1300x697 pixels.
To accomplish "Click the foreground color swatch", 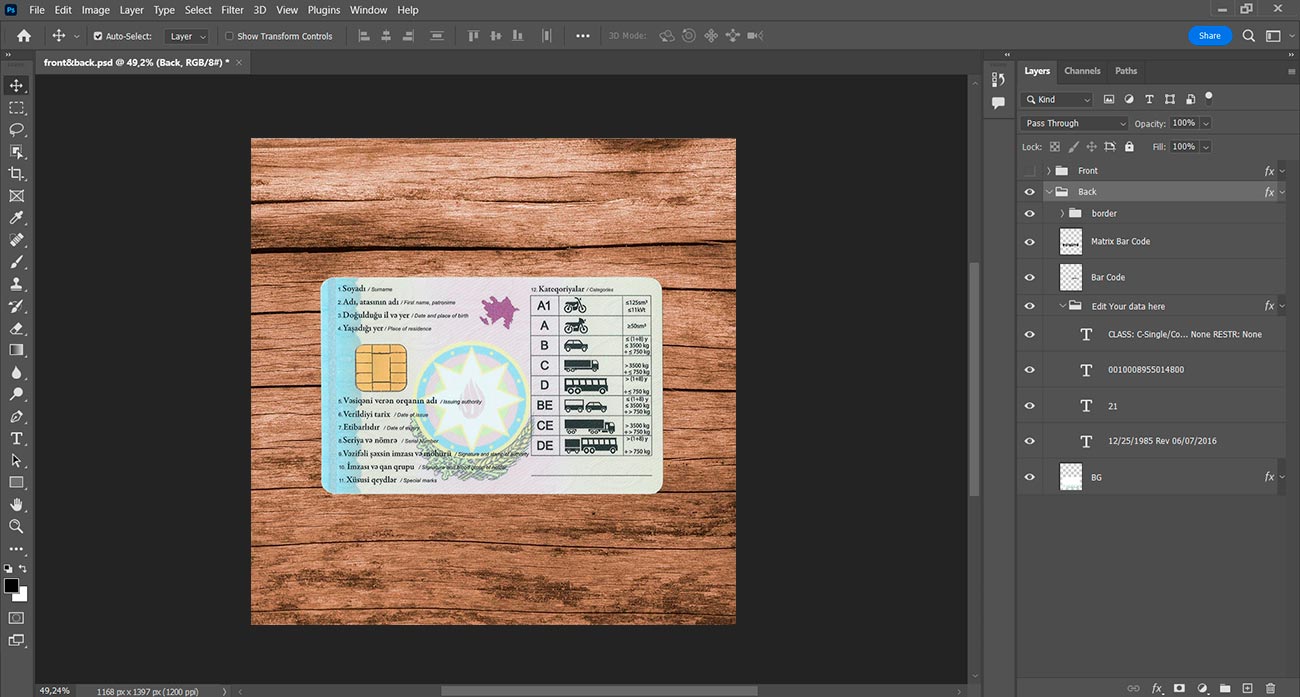I will point(11,586).
